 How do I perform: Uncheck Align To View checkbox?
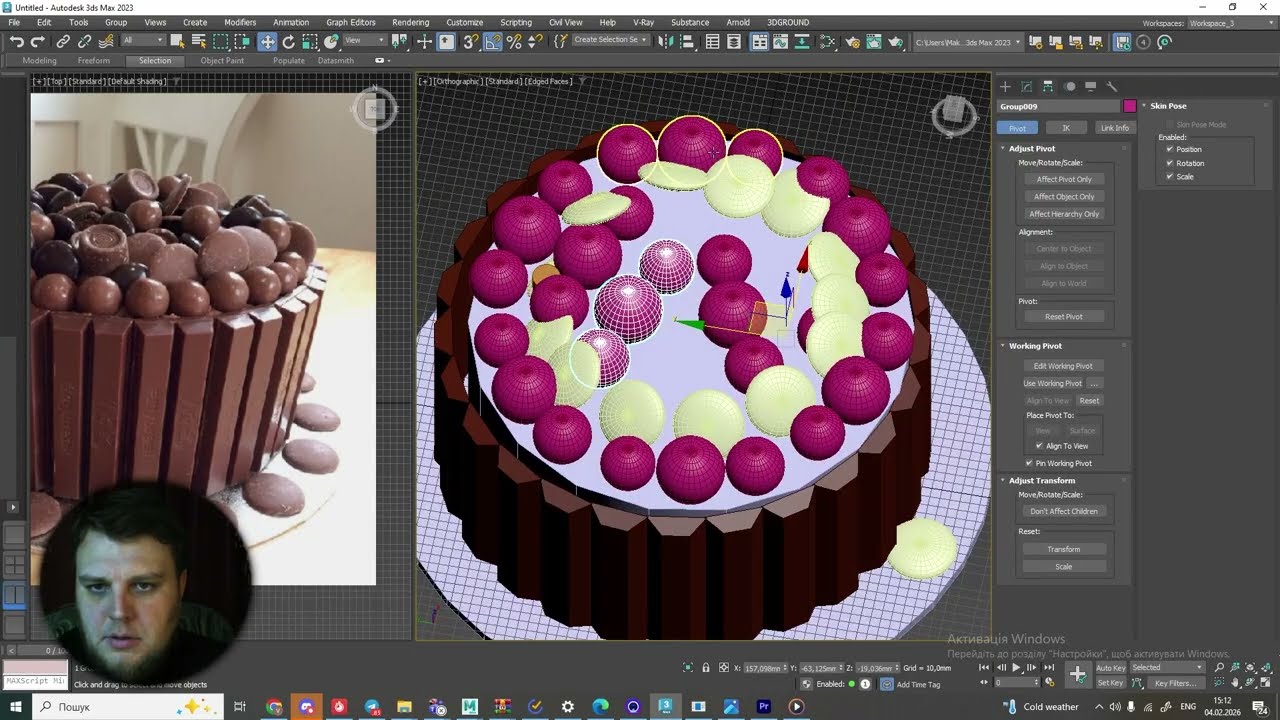pos(1039,446)
